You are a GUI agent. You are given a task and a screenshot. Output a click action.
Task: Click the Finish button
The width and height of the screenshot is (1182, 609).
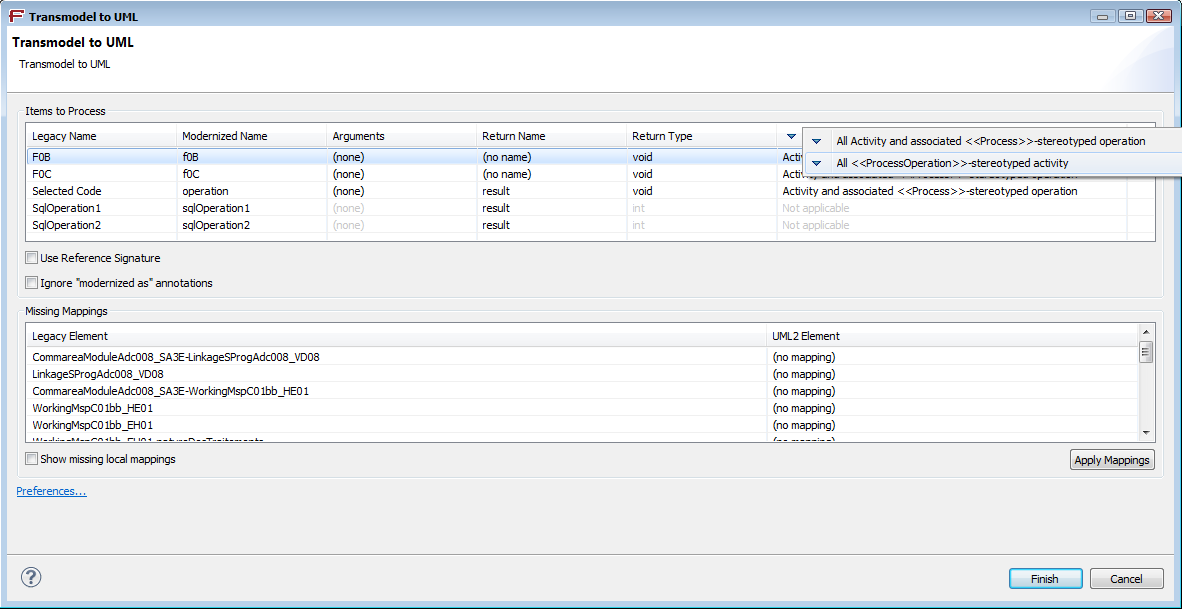coord(1045,579)
